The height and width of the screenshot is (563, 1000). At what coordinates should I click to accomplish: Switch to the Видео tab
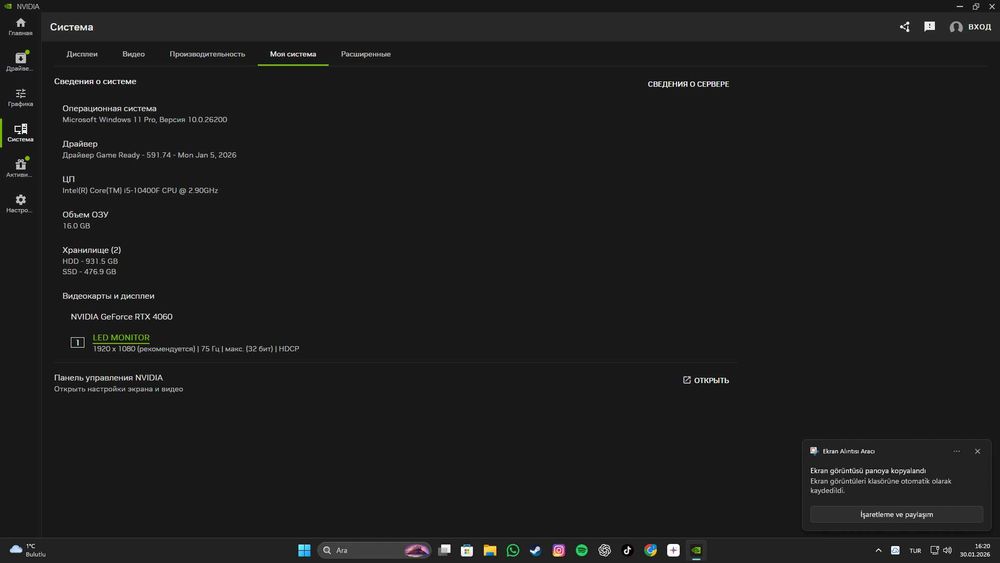click(133, 54)
